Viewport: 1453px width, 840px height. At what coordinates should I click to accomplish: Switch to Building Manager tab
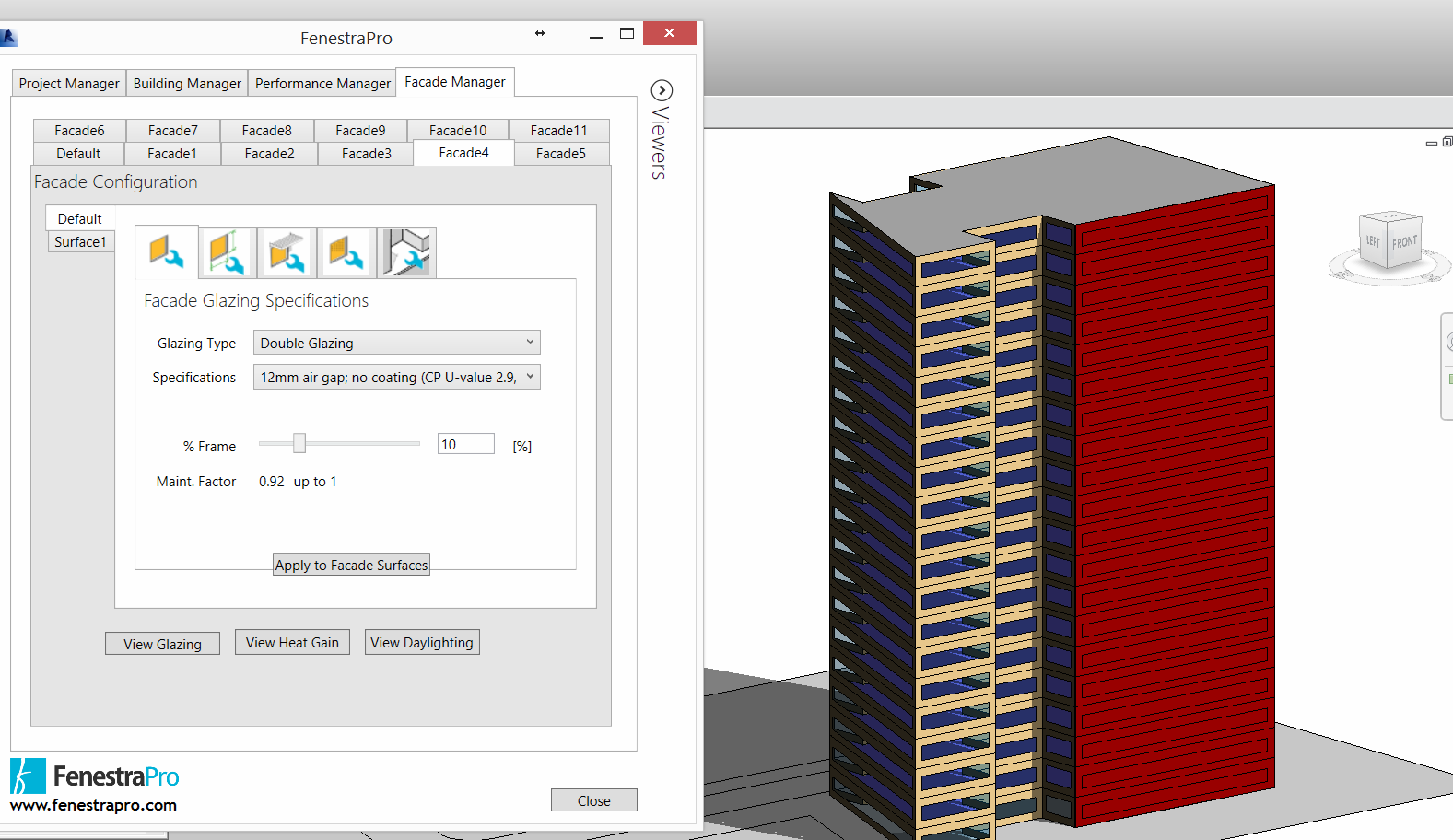pyautogui.click(x=187, y=83)
